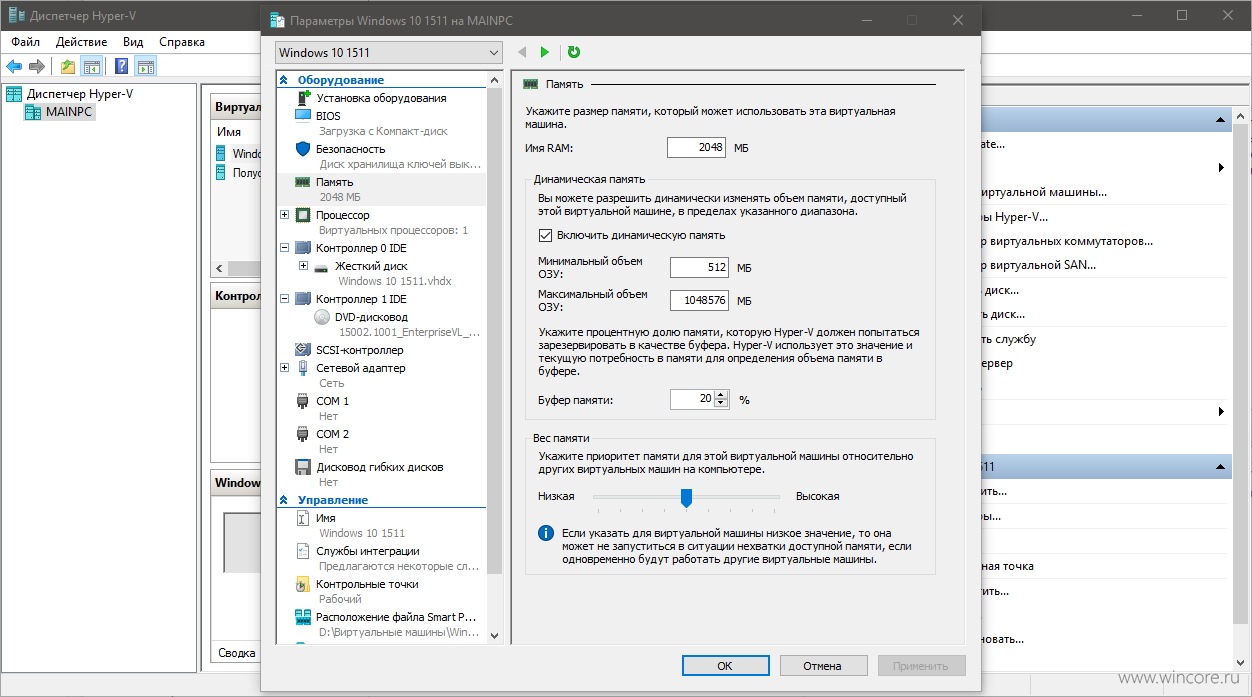1252x697 pixels.
Task: Select the COM 1 port icon
Action: (304, 401)
